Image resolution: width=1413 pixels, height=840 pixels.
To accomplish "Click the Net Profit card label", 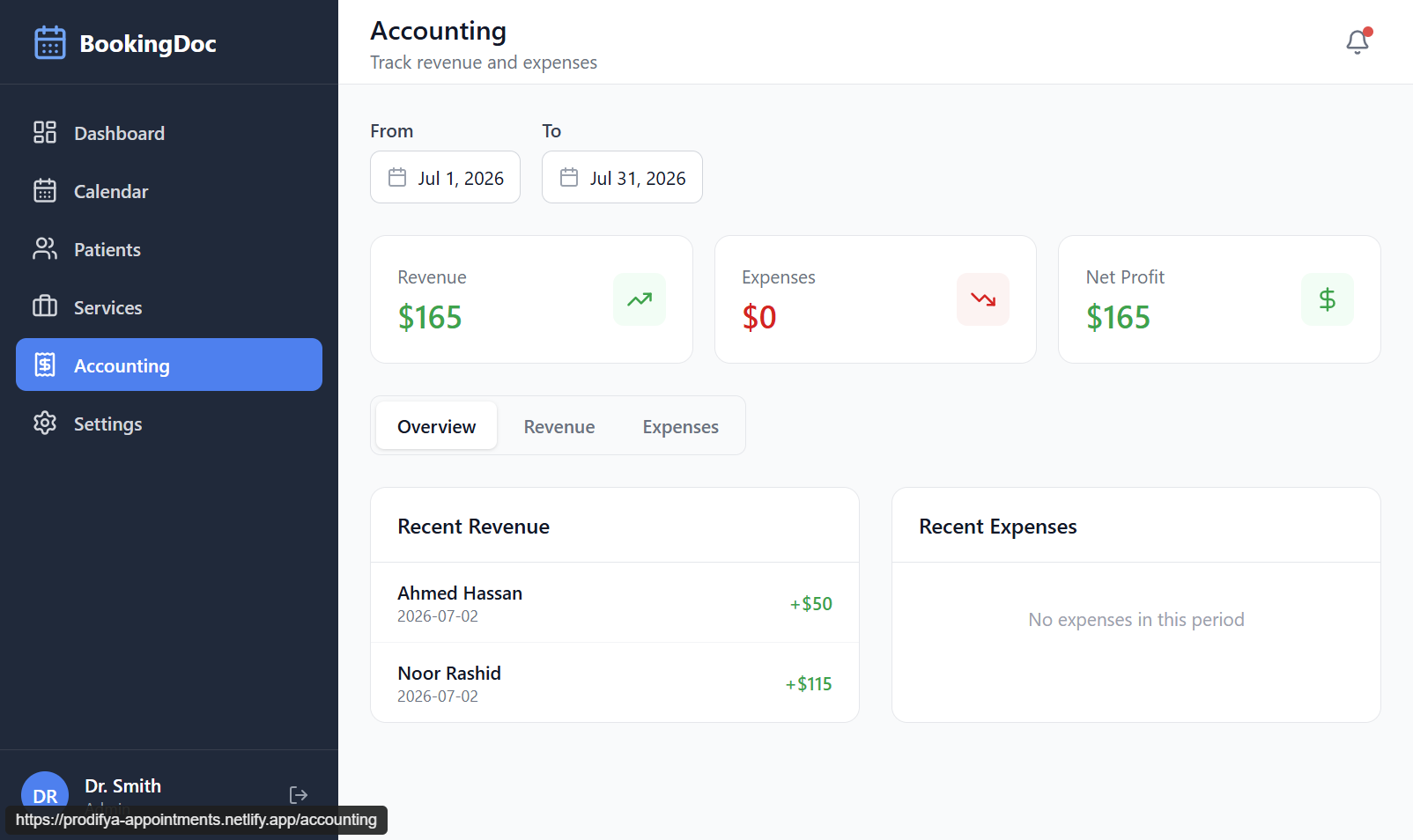I will tap(1125, 277).
